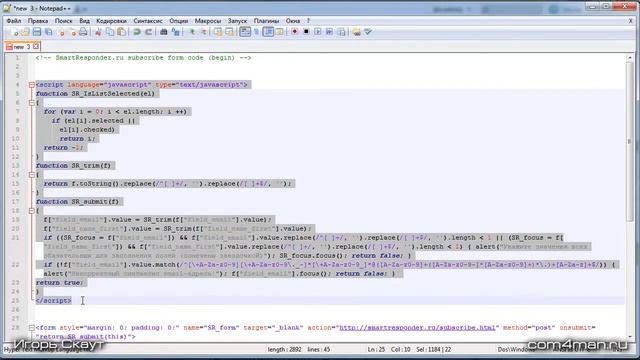Open the Макросы menu
The width and height of the screenshot is (640, 360).
[208, 21]
